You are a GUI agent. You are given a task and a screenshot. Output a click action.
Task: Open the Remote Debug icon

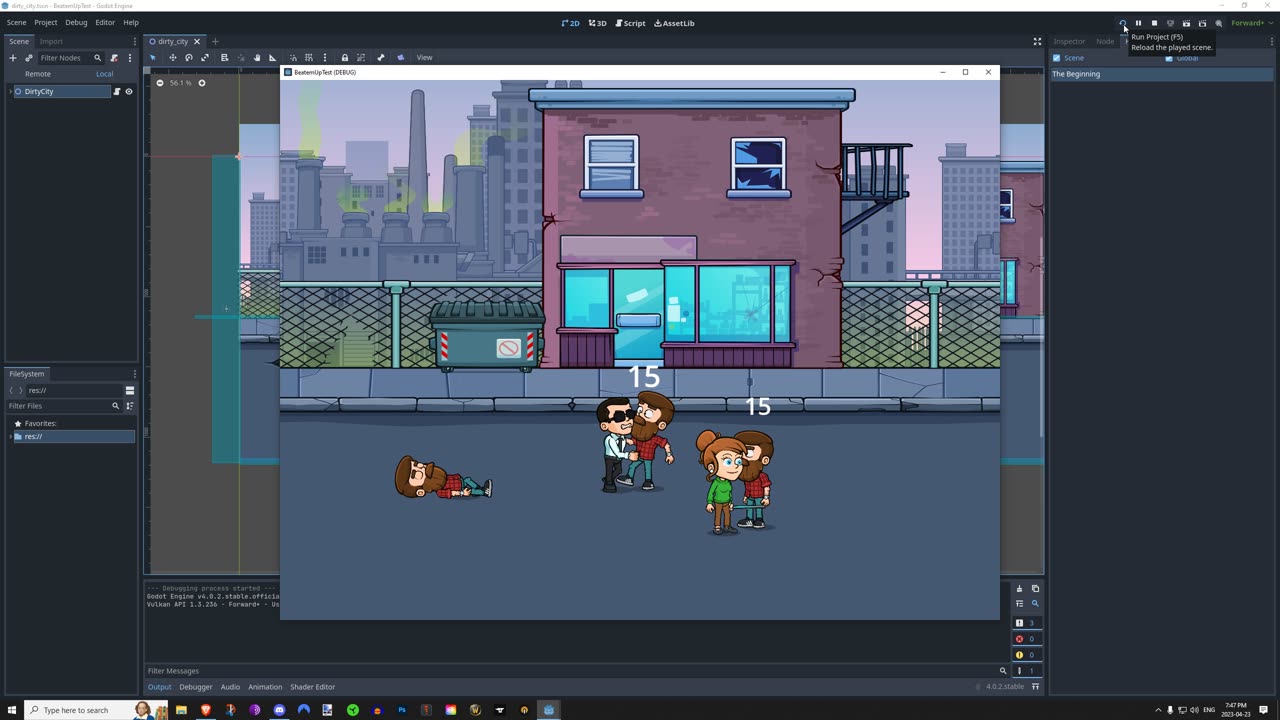click(x=1170, y=23)
